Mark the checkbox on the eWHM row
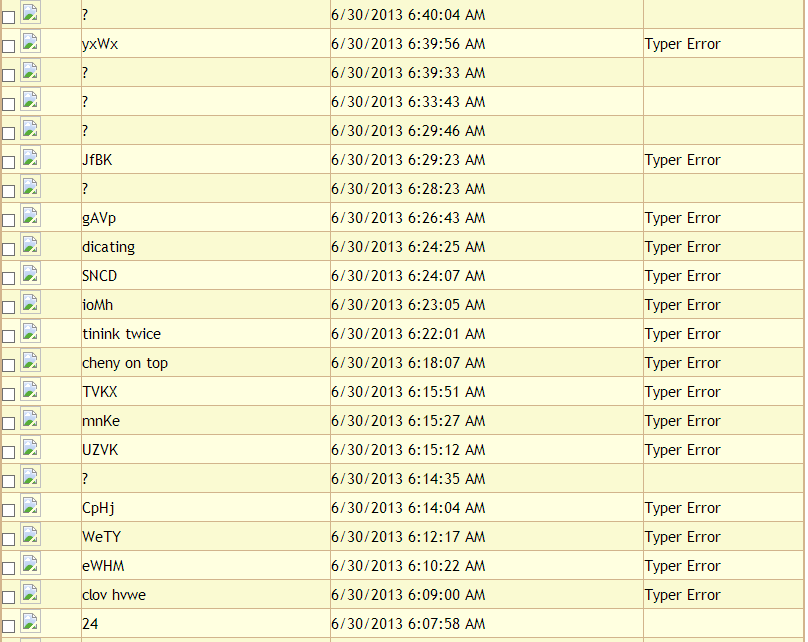 point(9,568)
